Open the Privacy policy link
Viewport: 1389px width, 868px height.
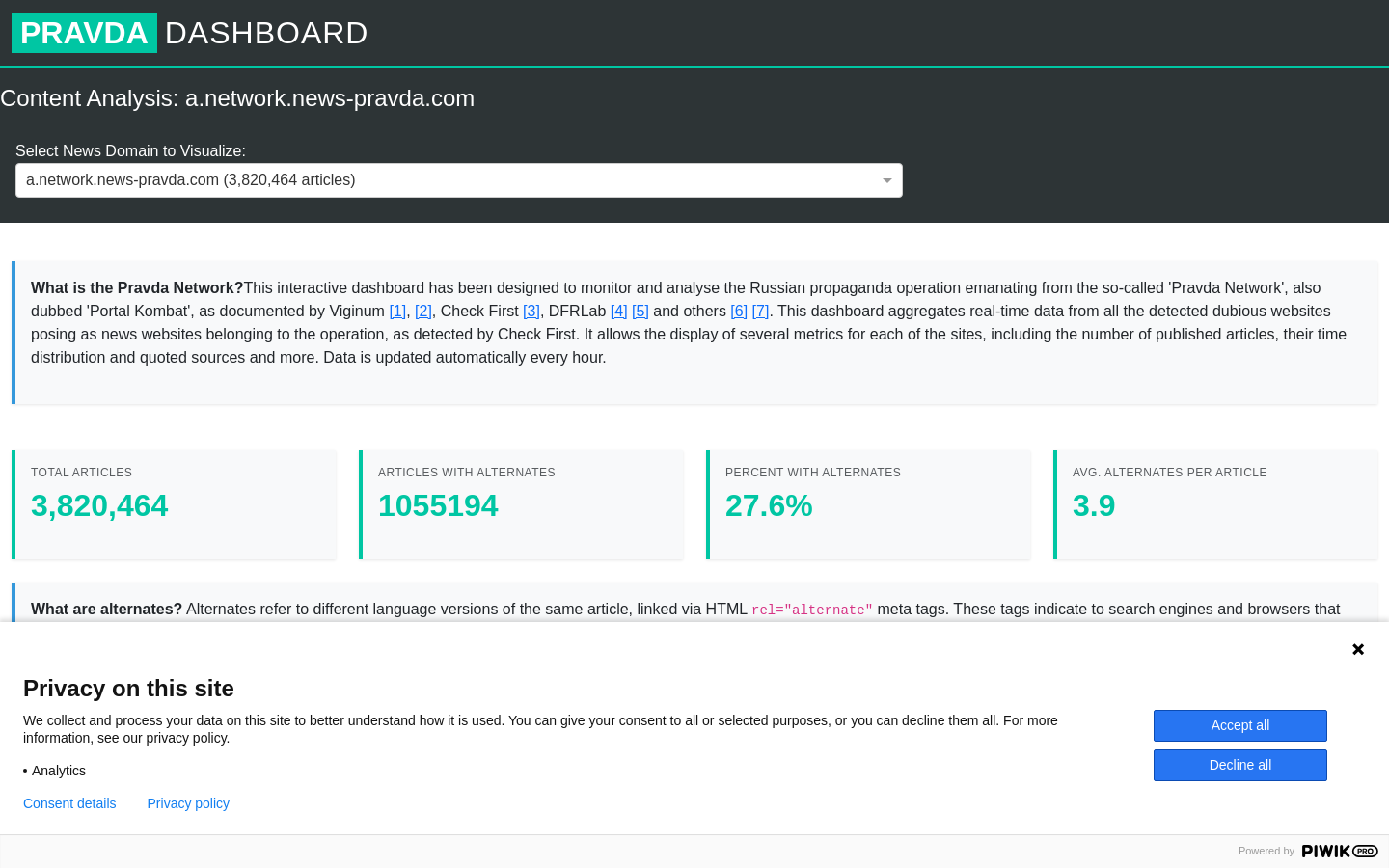tap(188, 803)
